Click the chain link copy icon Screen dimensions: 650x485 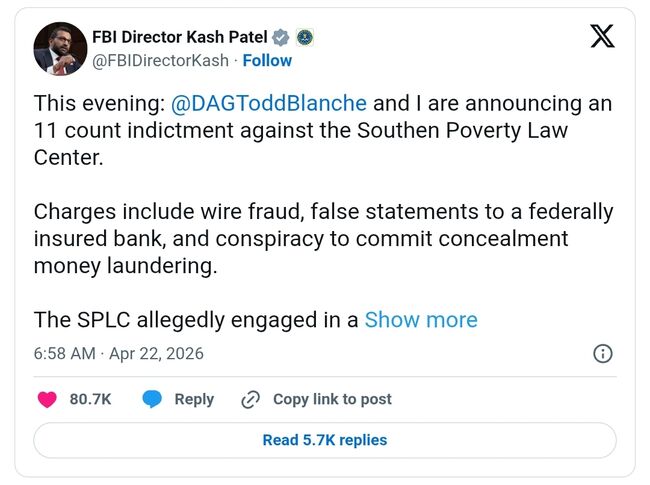251,399
